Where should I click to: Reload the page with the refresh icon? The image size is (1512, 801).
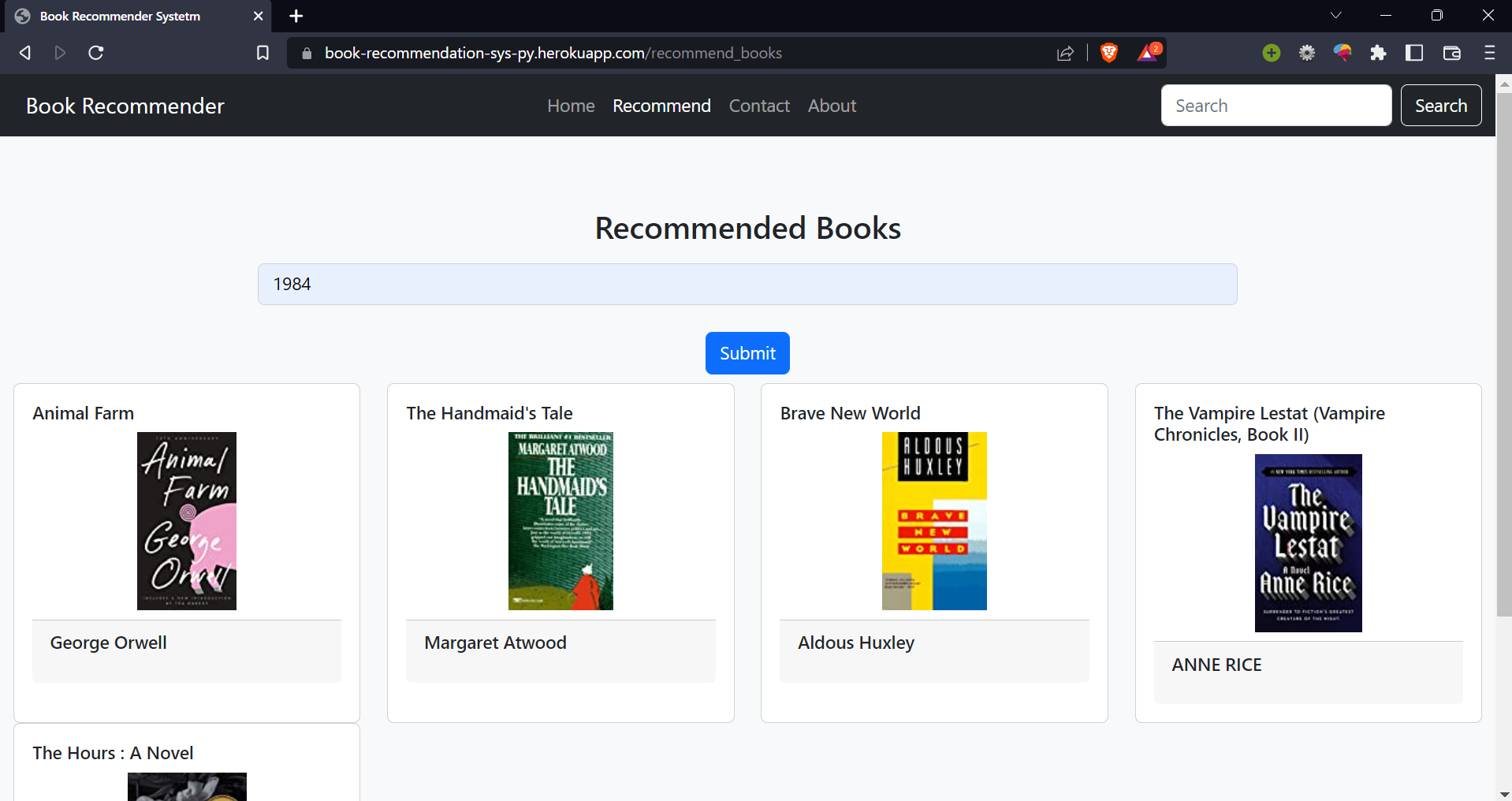click(x=96, y=53)
